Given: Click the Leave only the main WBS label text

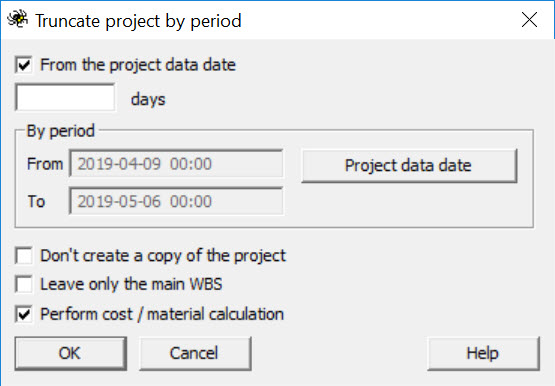Looking at the screenshot, I should point(131,284).
